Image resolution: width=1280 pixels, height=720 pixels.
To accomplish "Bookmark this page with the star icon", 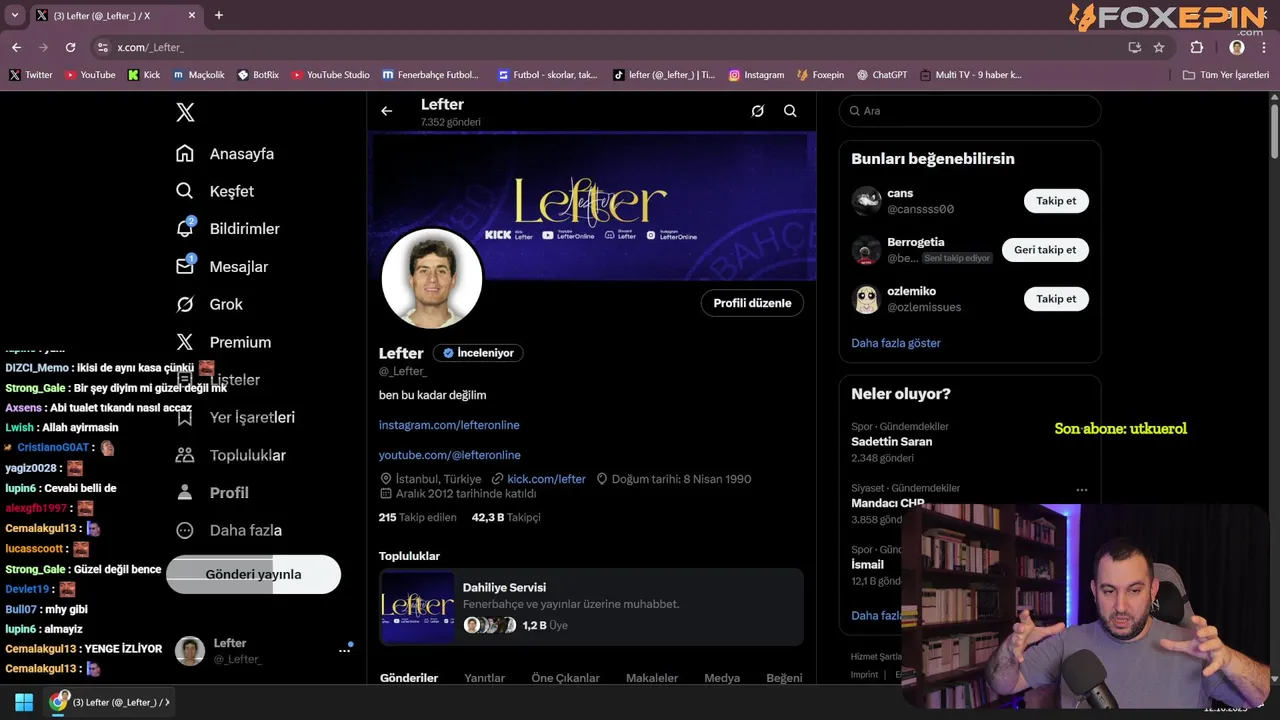I will [1159, 47].
